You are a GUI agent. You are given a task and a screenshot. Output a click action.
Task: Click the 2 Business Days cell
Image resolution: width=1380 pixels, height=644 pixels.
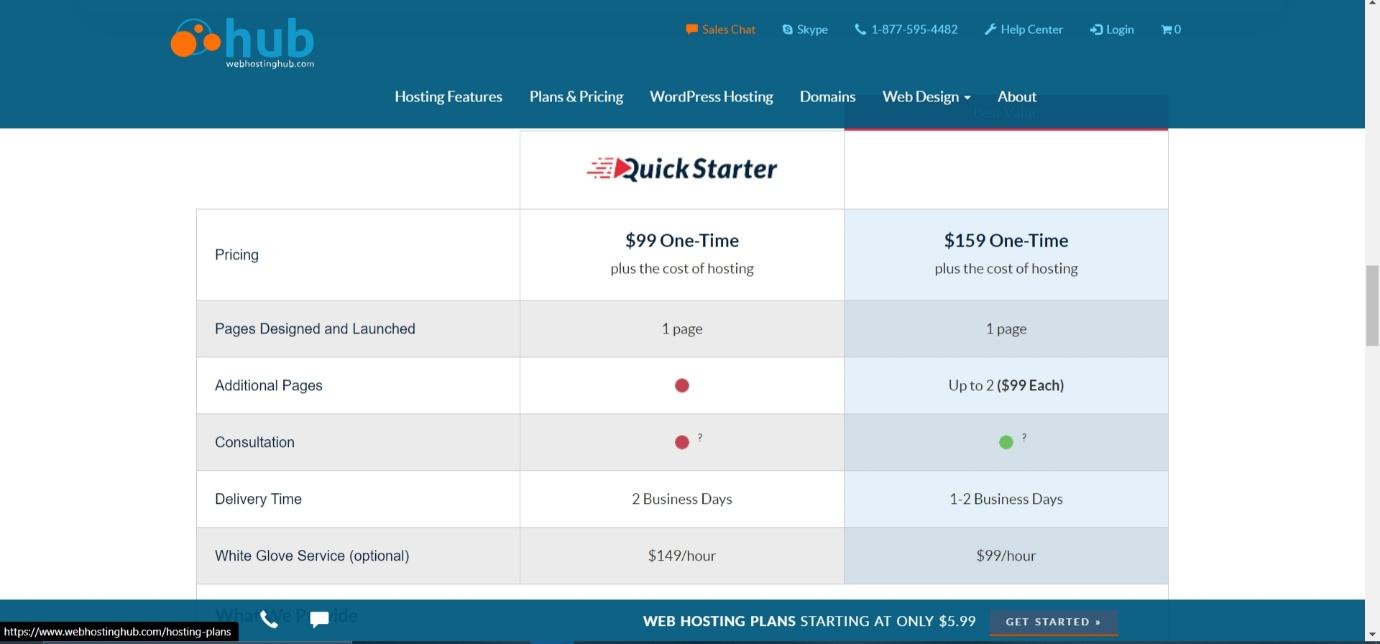coord(682,499)
